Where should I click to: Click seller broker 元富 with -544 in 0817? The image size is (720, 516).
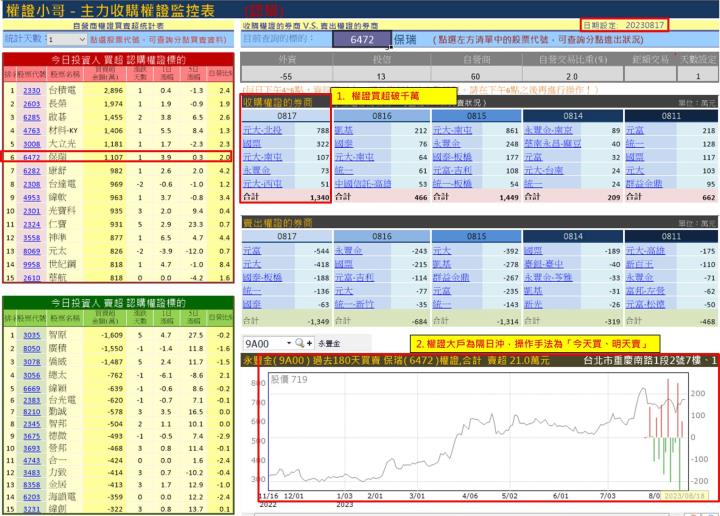[x=252, y=251]
